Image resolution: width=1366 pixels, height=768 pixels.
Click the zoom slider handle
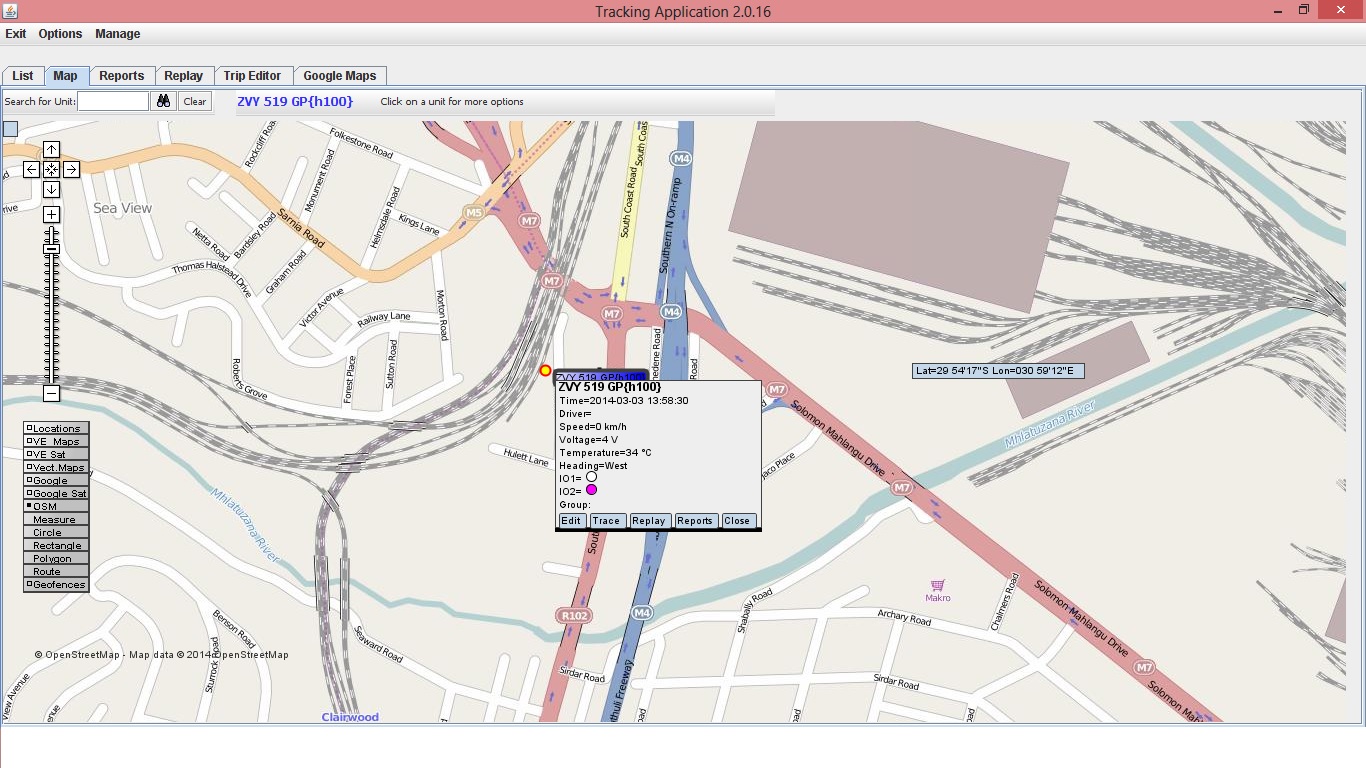[x=51, y=249]
